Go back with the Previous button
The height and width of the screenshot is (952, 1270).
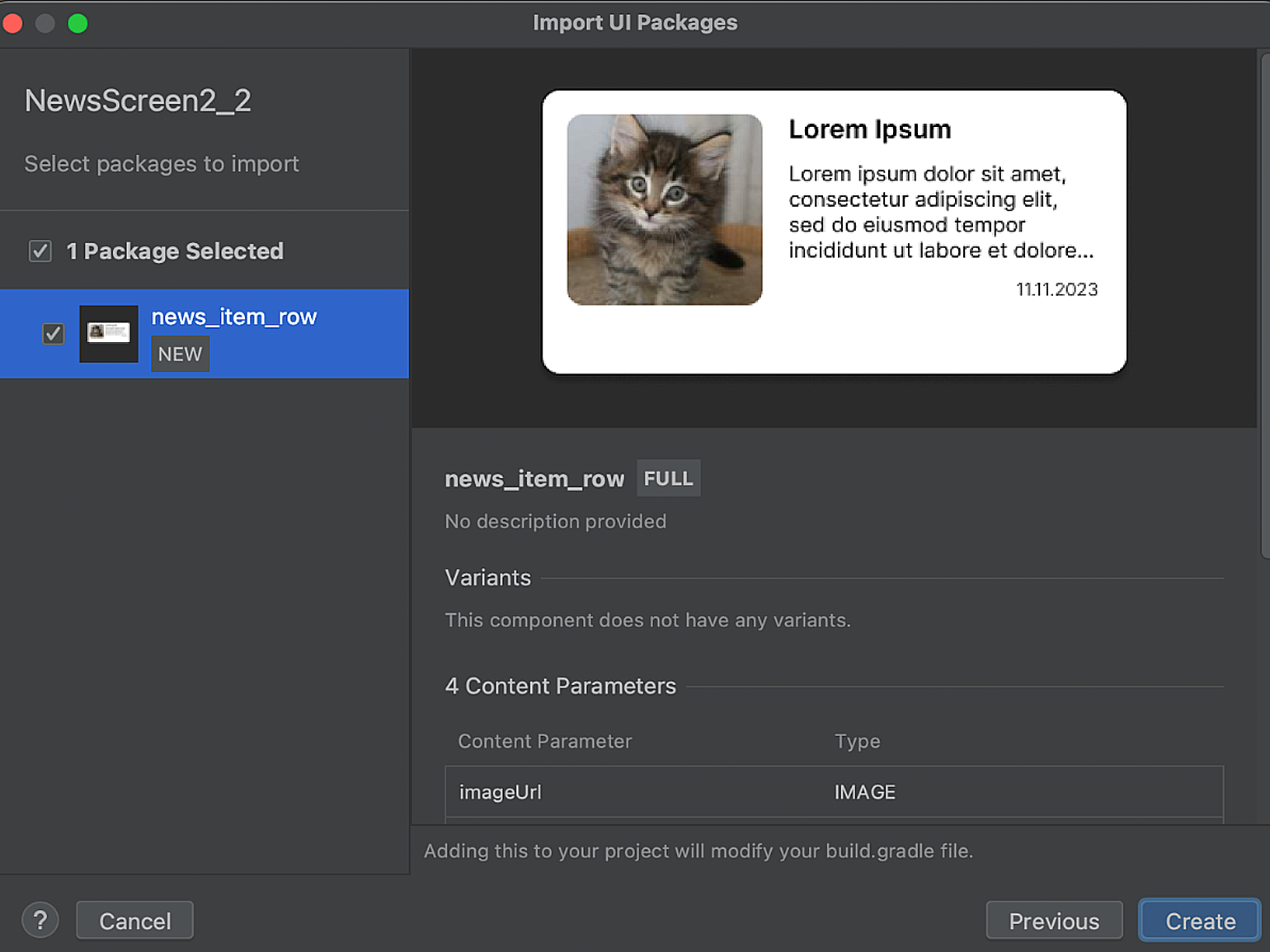tap(1054, 921)
